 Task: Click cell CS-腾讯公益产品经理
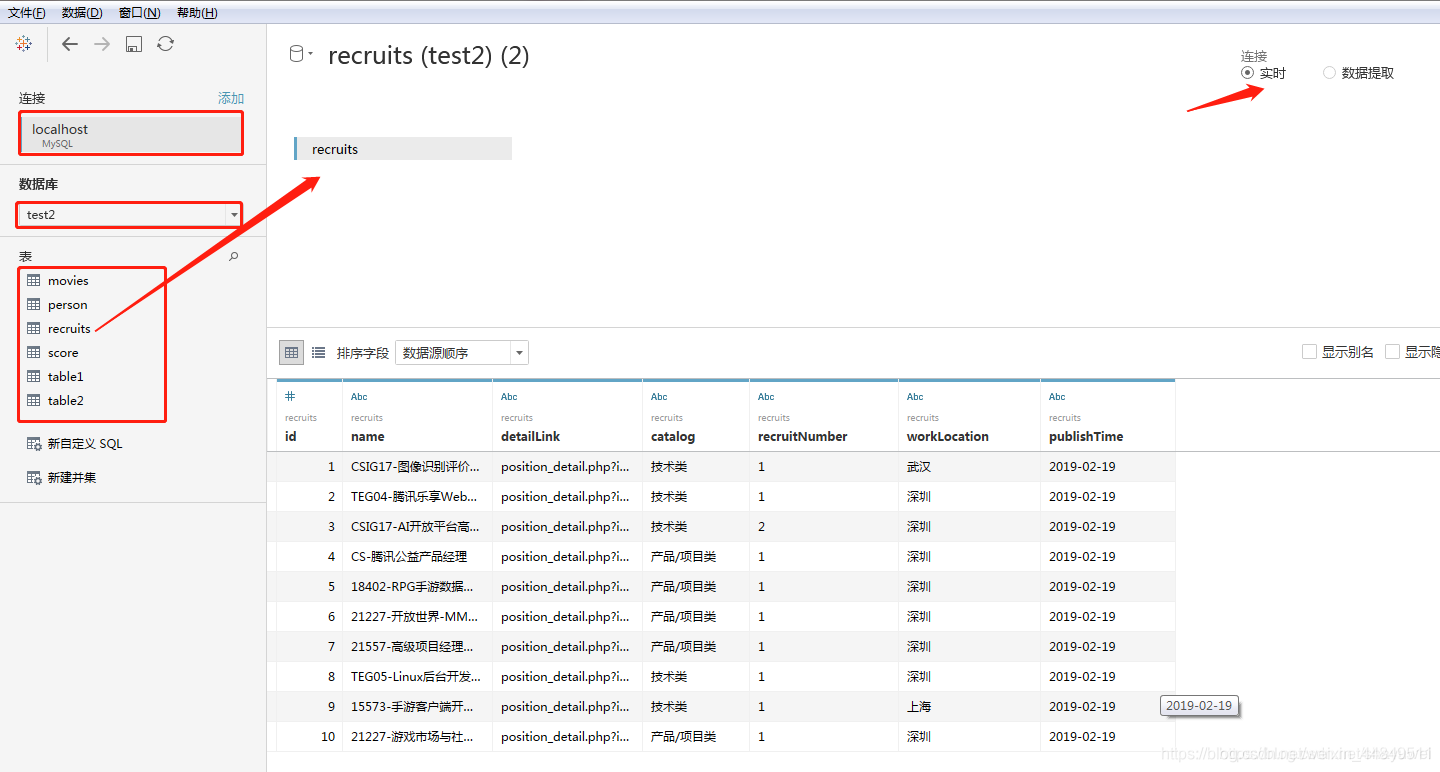[x=417, y=557]
